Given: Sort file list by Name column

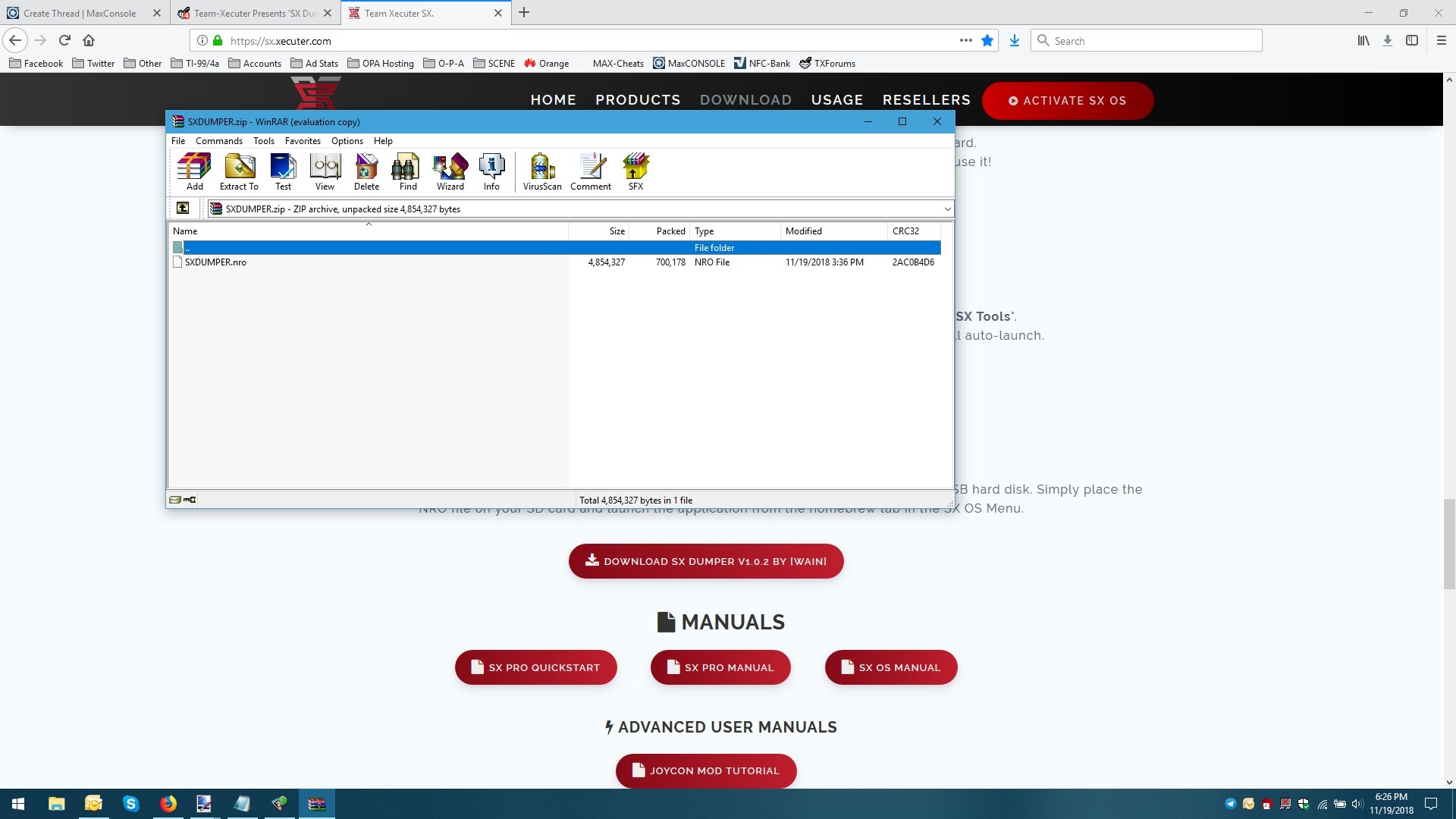Looking at the screenshot, I should tap(368, 231).
